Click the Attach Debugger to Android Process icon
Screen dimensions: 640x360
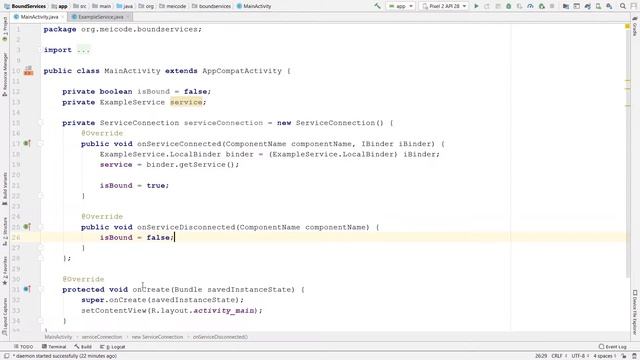542,6
